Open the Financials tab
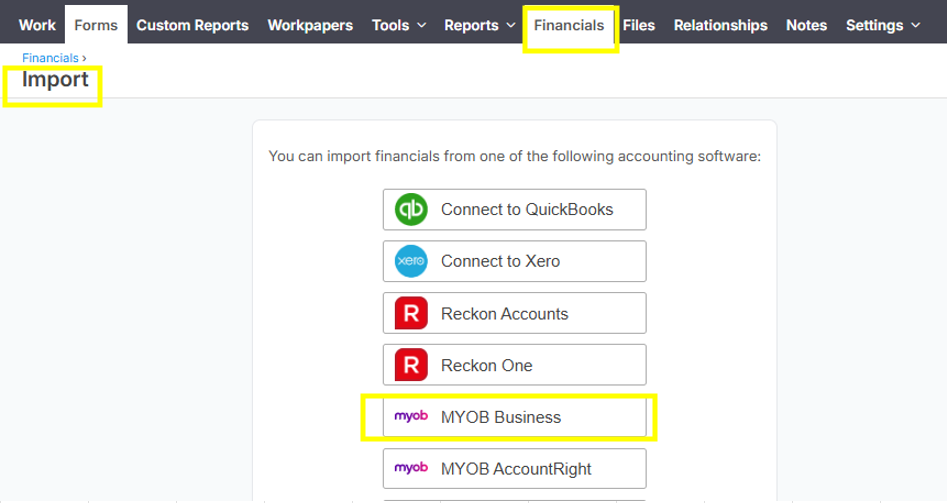The width and height of the screenshot is (947, 503). click(x=569, y=25)
